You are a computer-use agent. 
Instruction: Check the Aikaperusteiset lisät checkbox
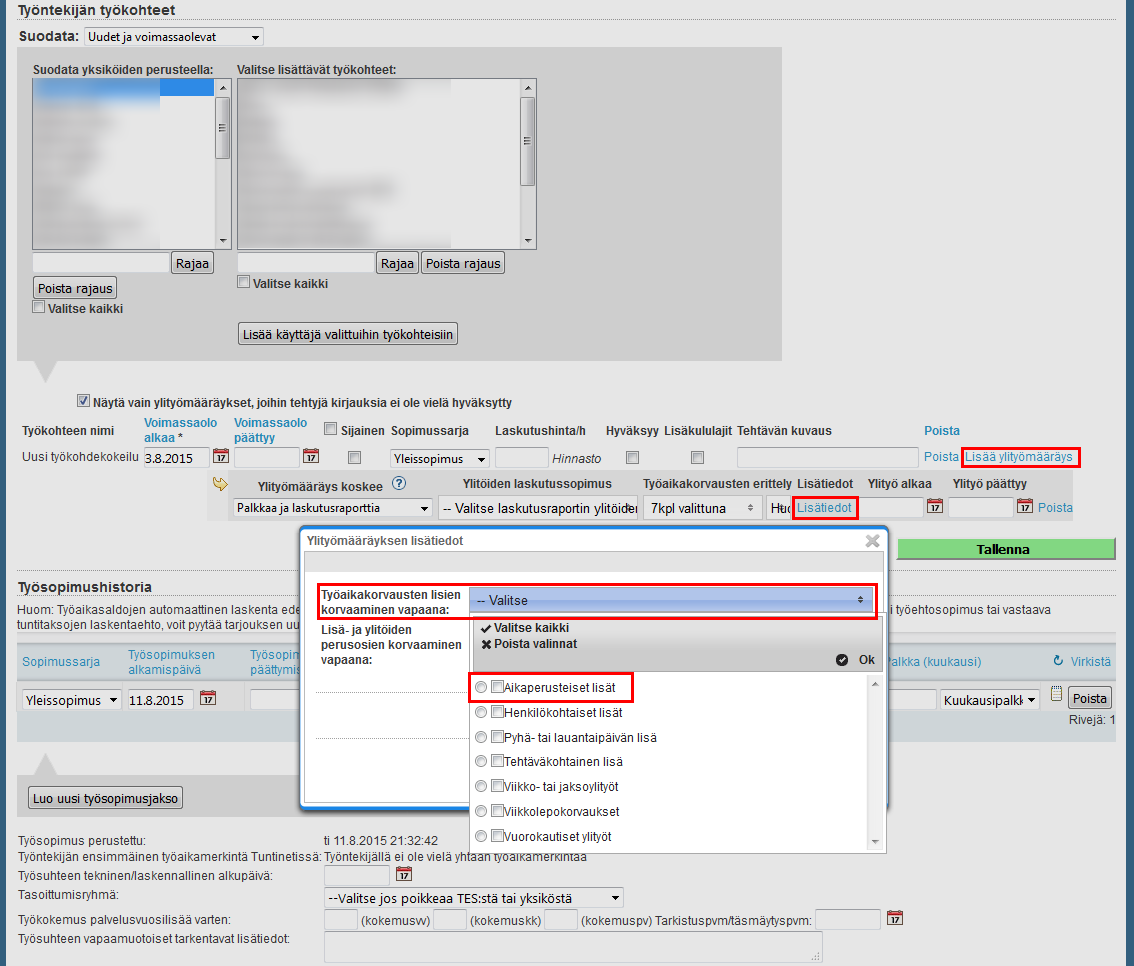[x=498, y=688]
